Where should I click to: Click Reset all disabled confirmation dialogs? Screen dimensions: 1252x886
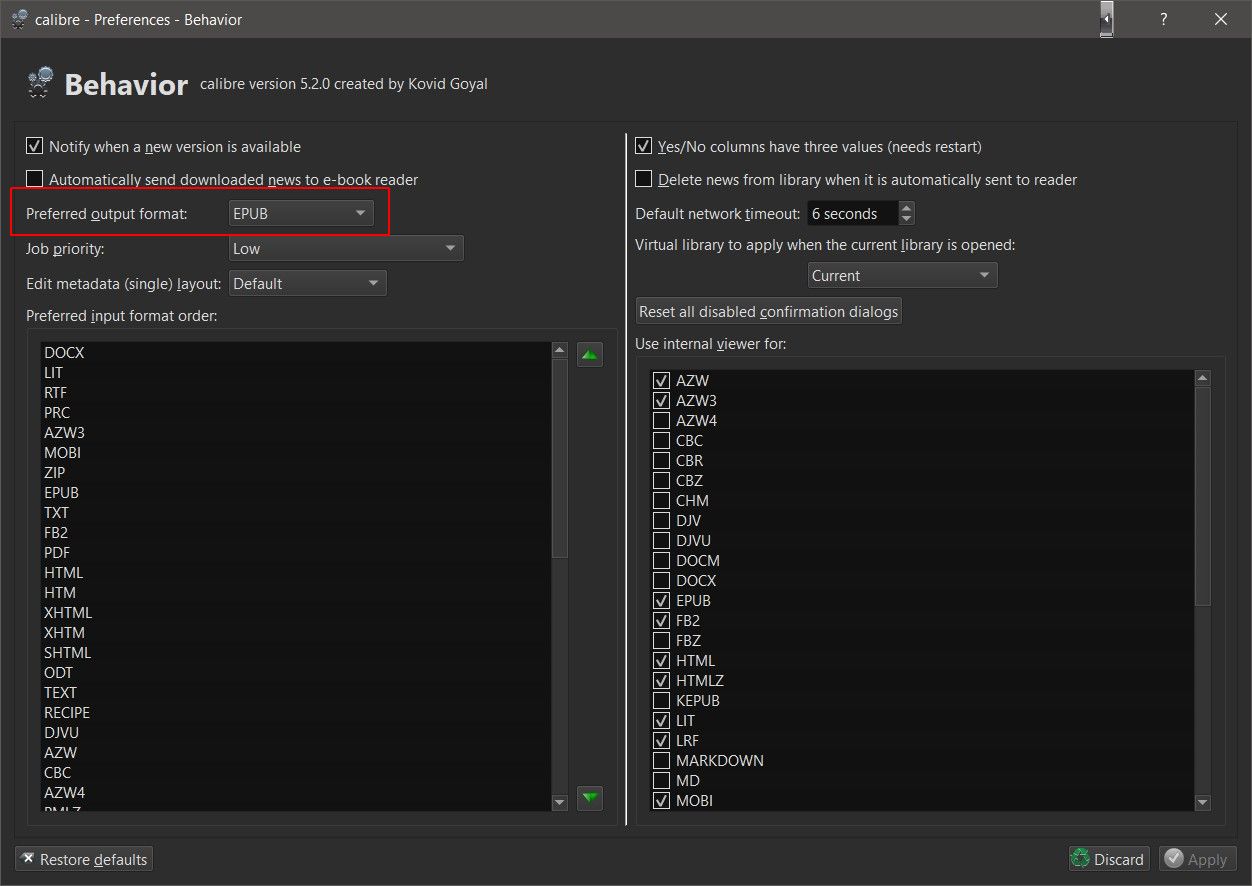[769, 311]
